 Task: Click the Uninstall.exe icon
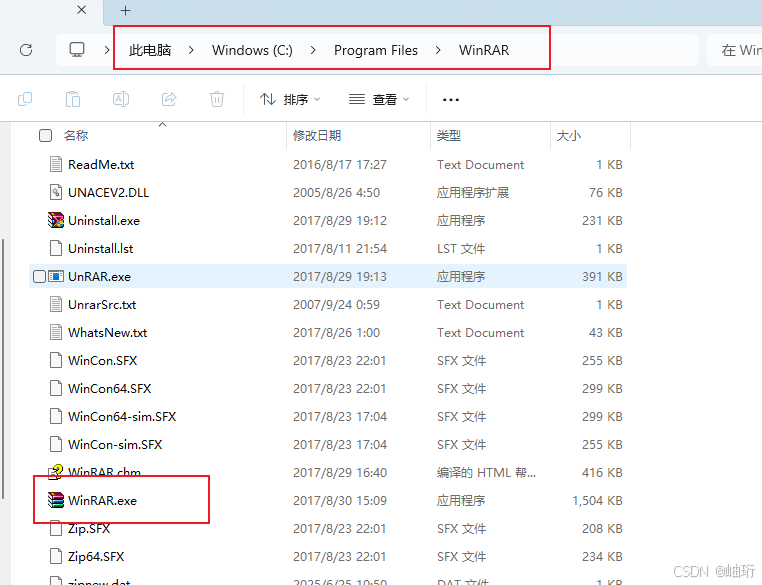(56, 220)
